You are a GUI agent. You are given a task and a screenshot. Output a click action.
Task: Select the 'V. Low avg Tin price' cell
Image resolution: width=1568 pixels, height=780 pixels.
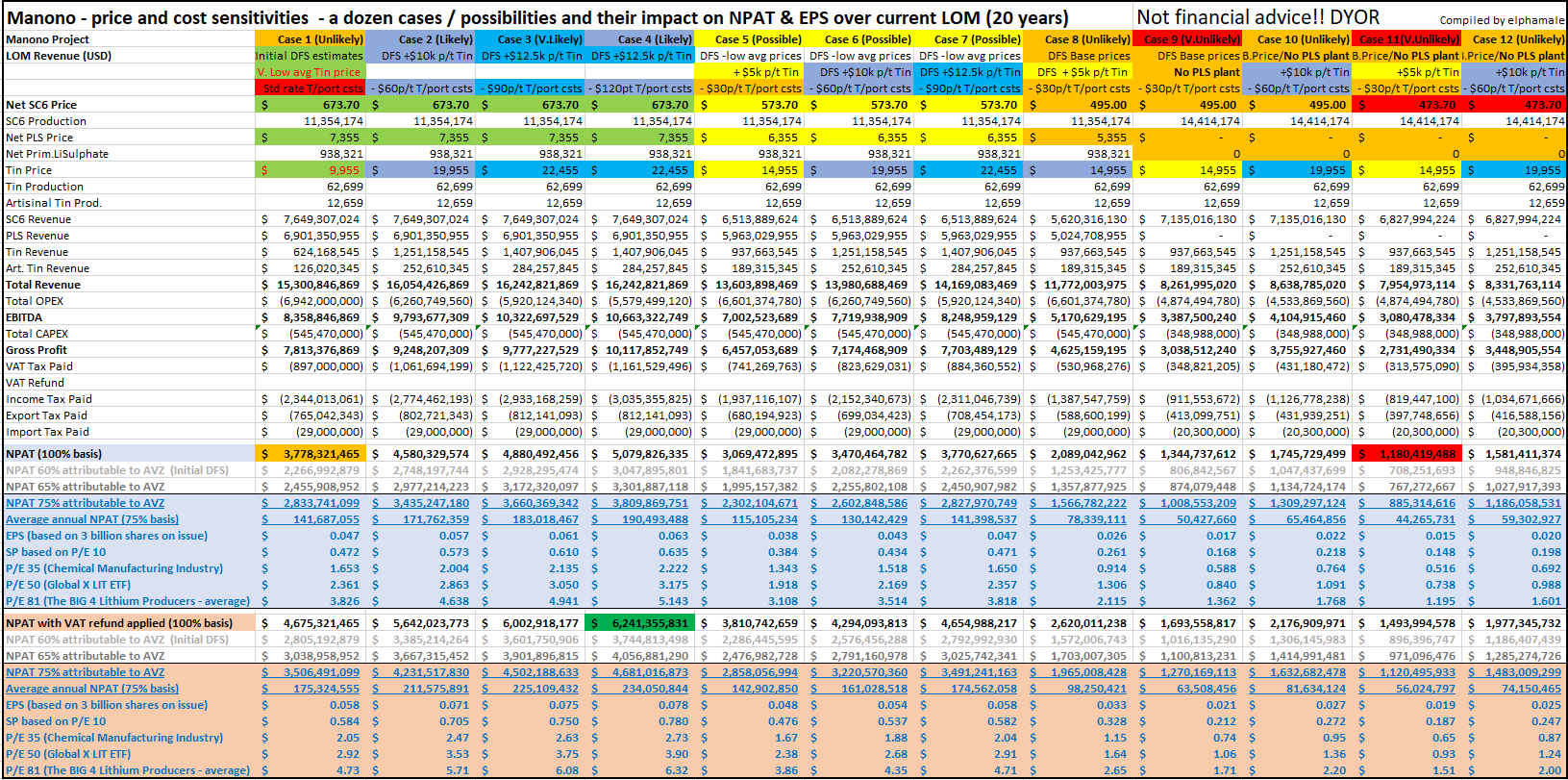[x=311, y=72]
